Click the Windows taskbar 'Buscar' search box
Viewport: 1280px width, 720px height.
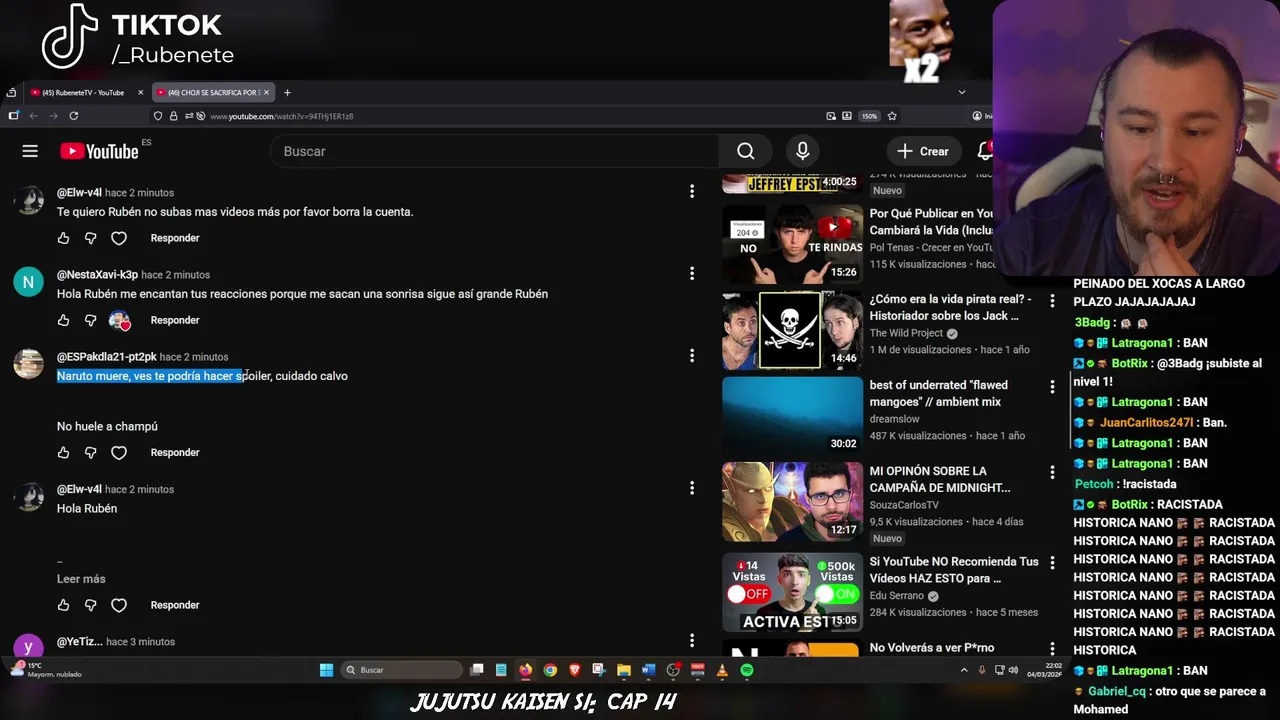pos(401,670)
